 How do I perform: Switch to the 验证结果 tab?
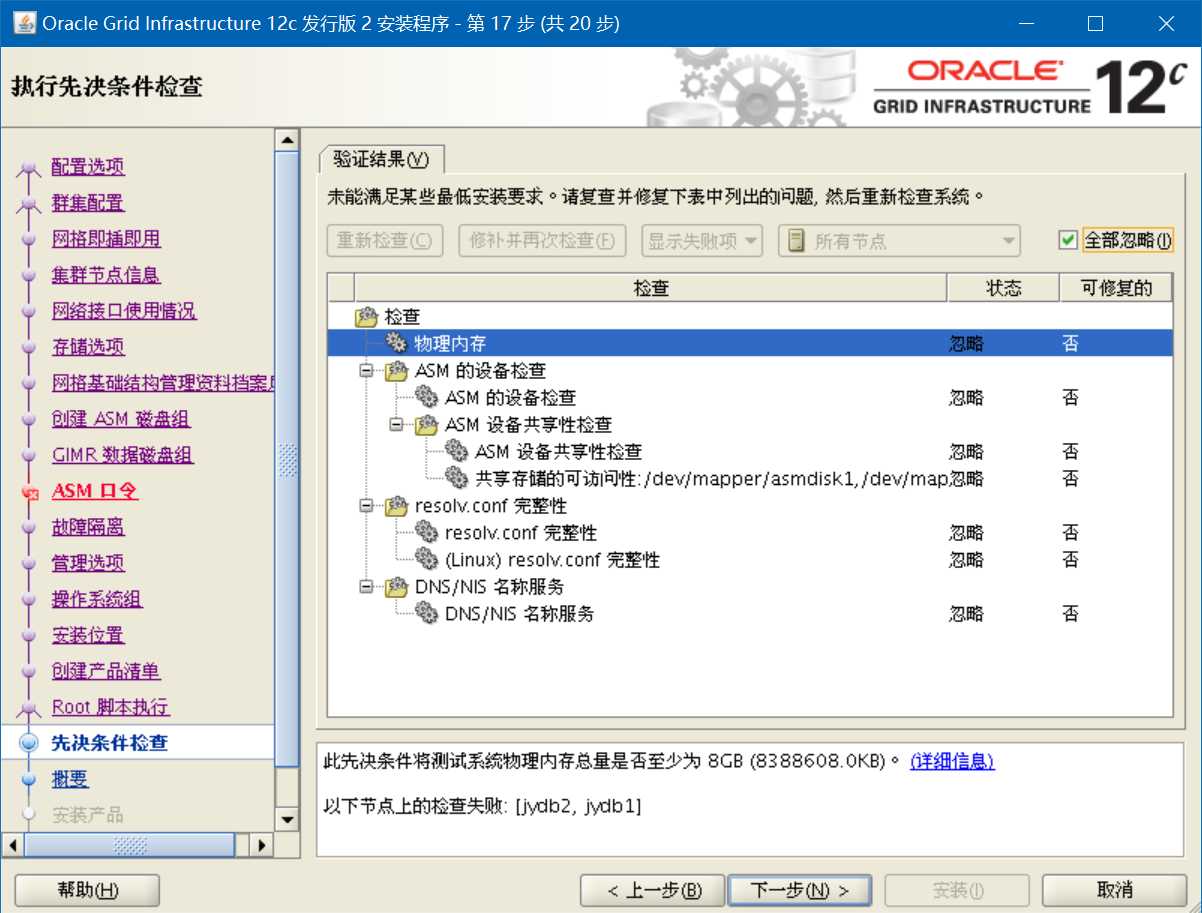point(381,159)
